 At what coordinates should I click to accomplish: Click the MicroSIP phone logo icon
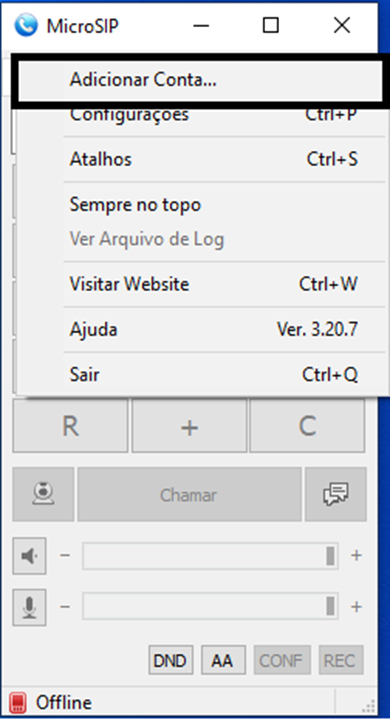26,26
